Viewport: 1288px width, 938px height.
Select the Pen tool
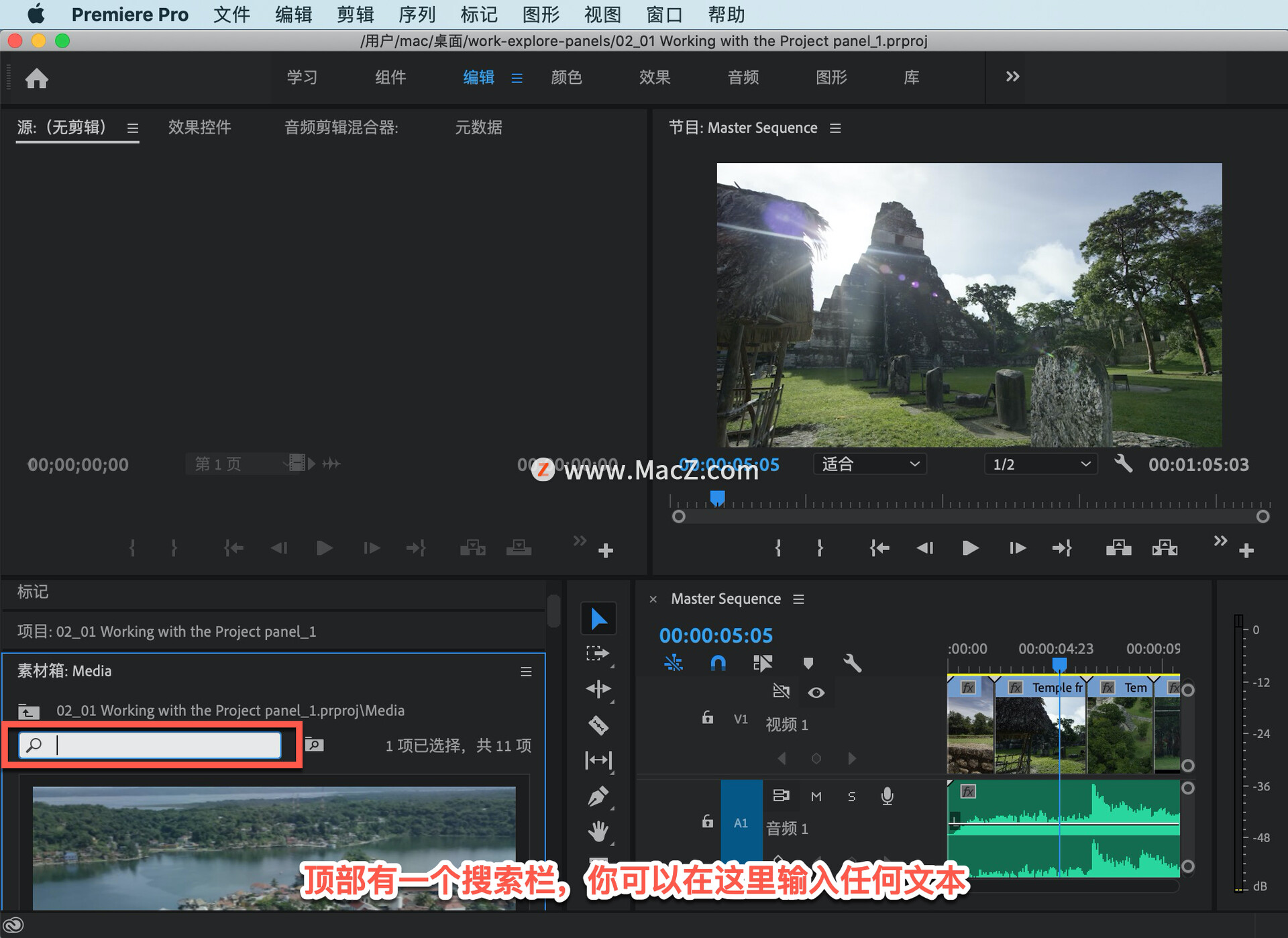click(x=598, y=796)
